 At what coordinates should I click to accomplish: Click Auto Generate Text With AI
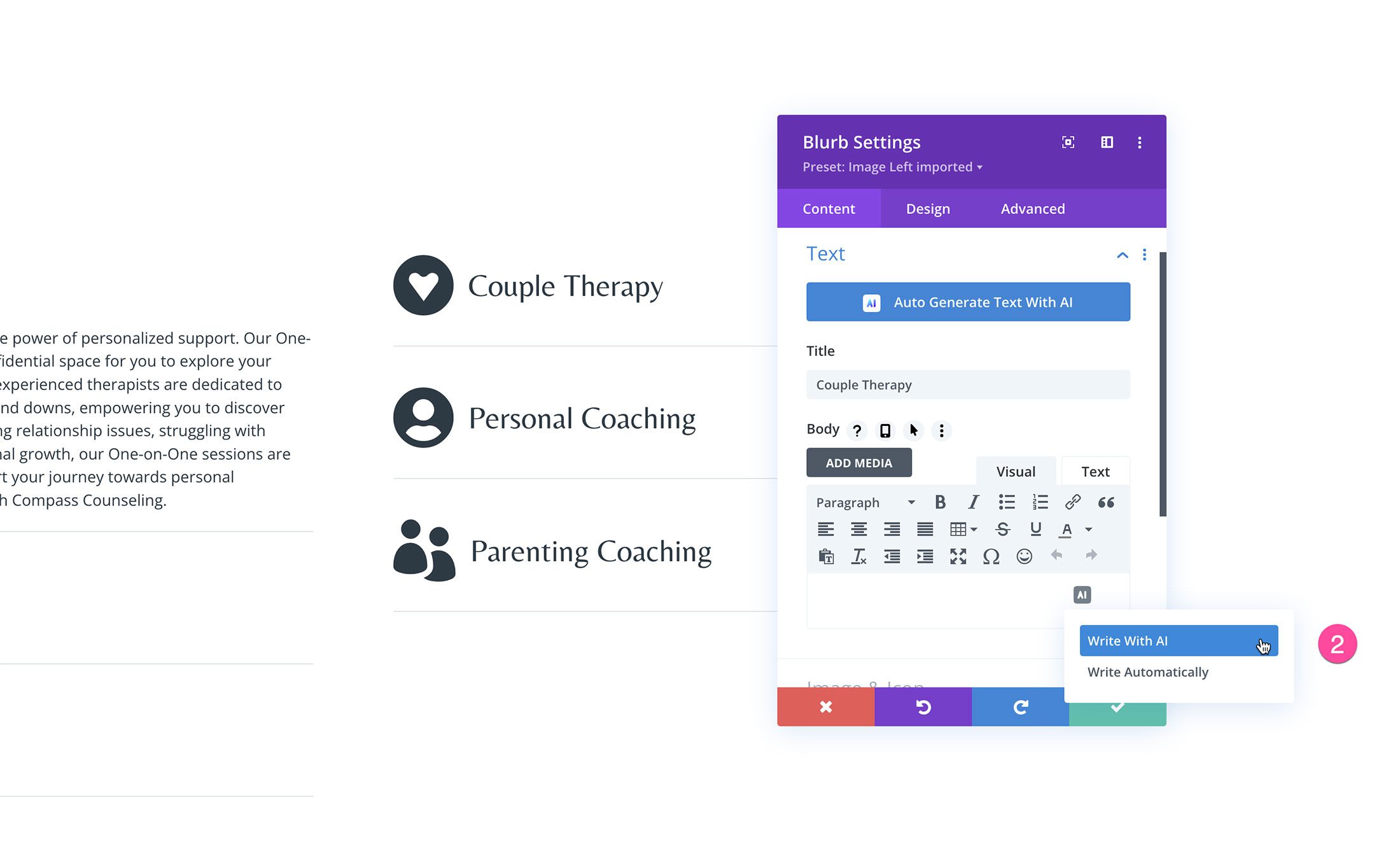968,301
